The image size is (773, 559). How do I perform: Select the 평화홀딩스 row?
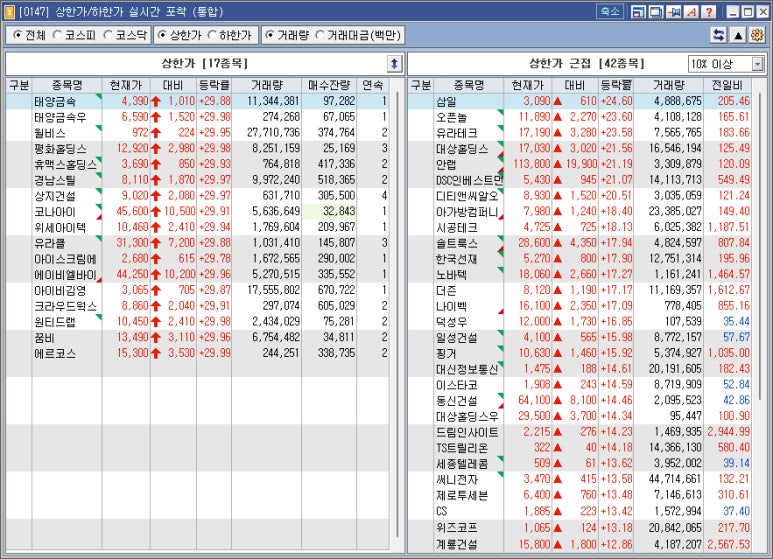197,148
